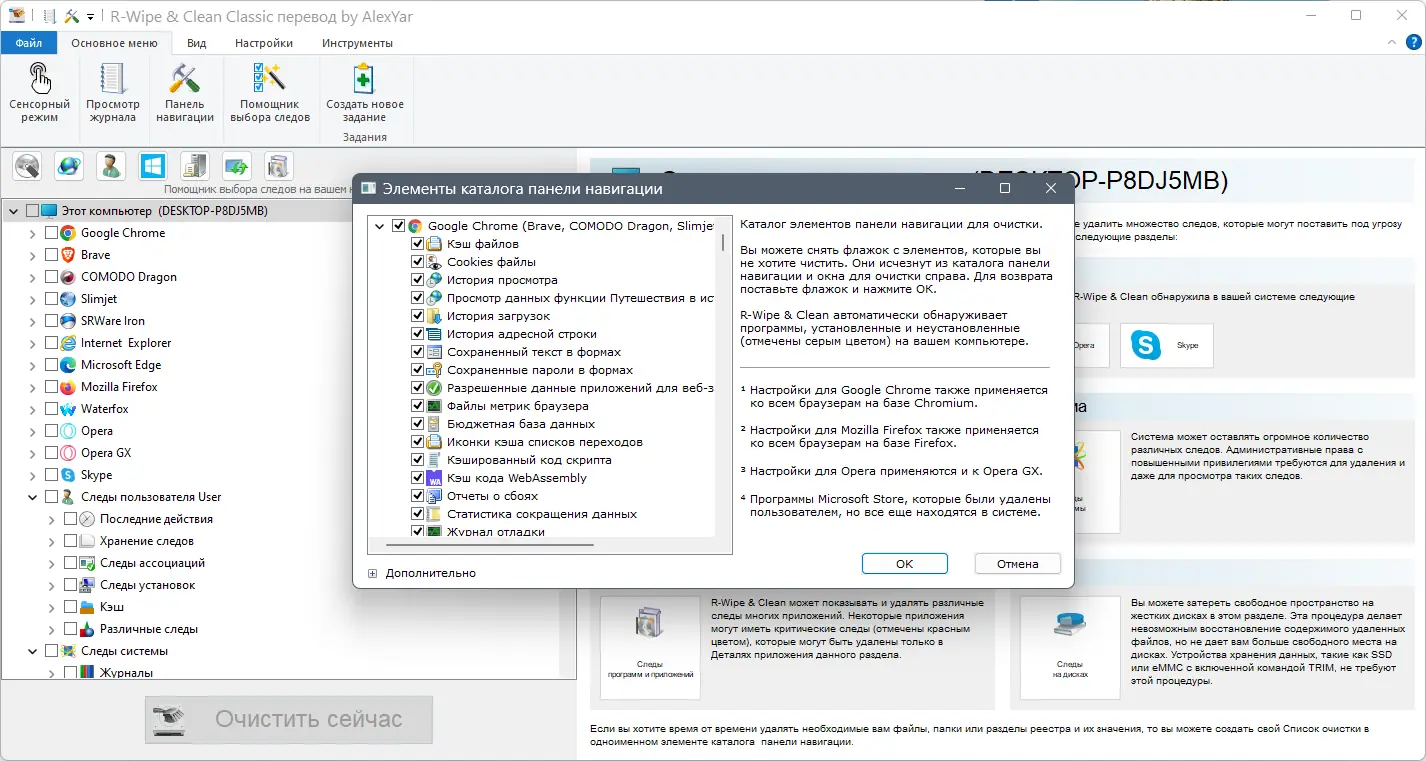The image size is (1426, 761).
Task: Uncheck Кэш файлов in the dialog
Action: [418, 244]
